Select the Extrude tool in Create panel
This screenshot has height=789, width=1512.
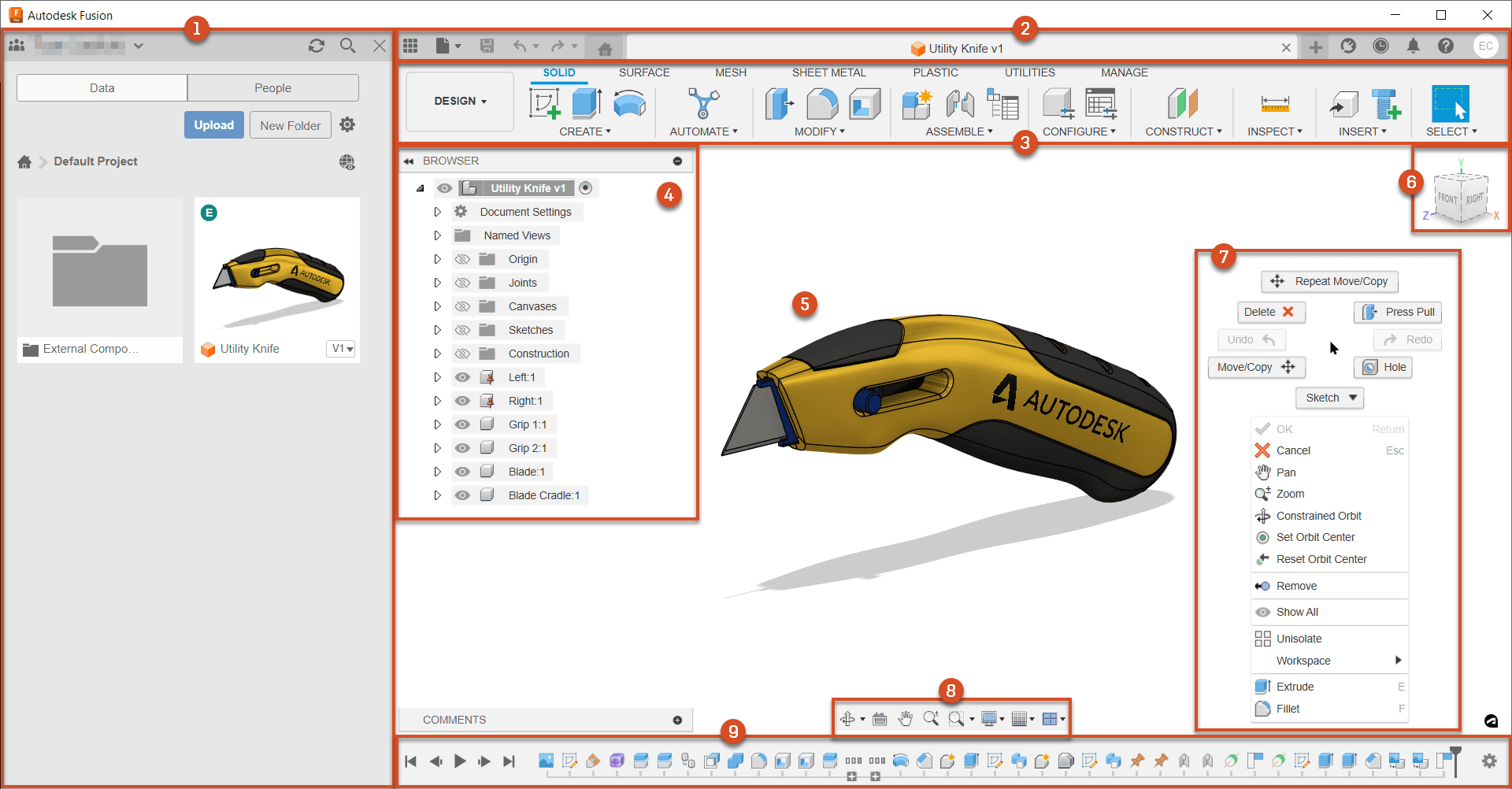tap(584, 103)
